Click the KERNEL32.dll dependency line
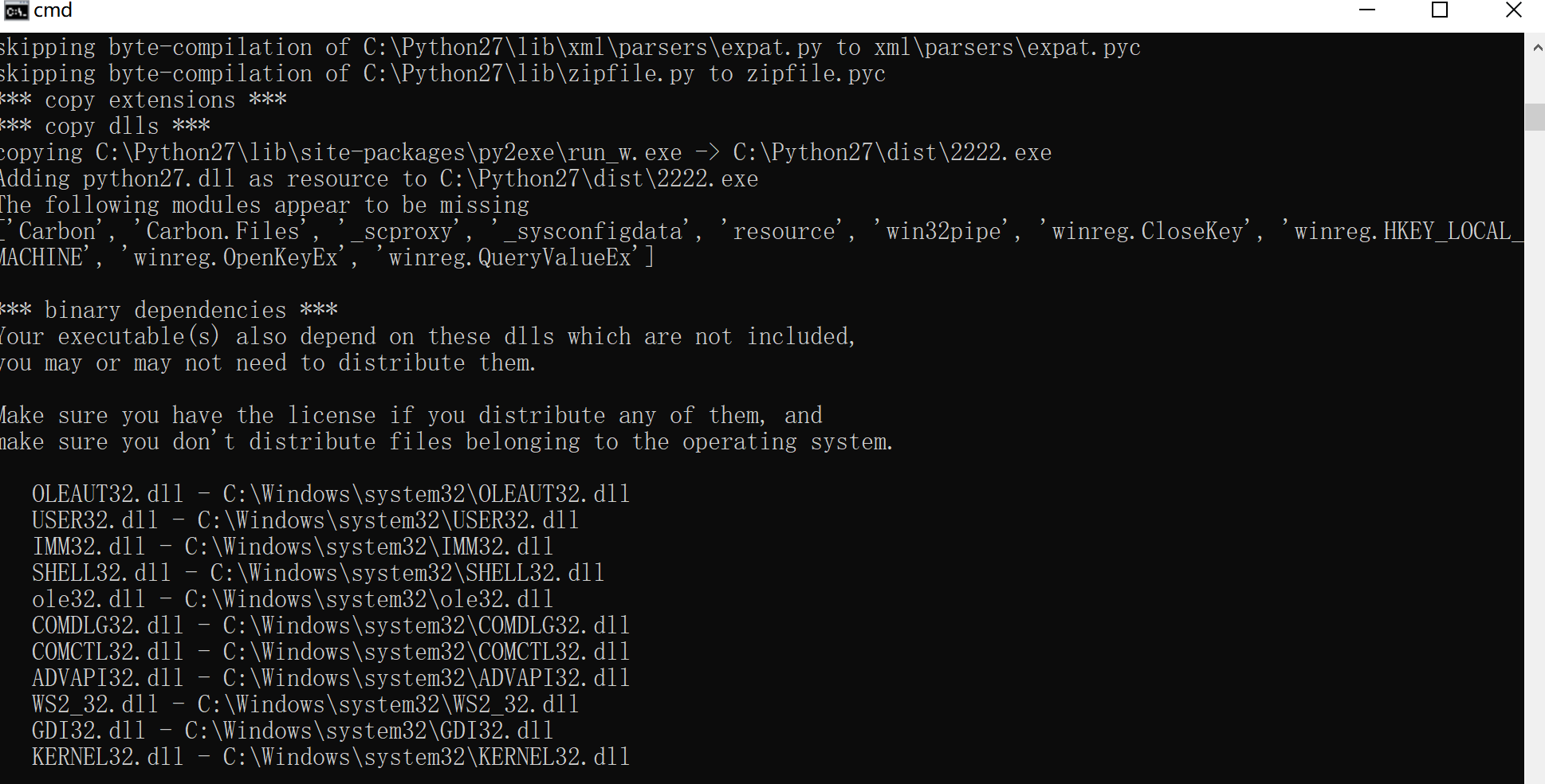Screen dimensions: 1545x784 click(330, 757)
